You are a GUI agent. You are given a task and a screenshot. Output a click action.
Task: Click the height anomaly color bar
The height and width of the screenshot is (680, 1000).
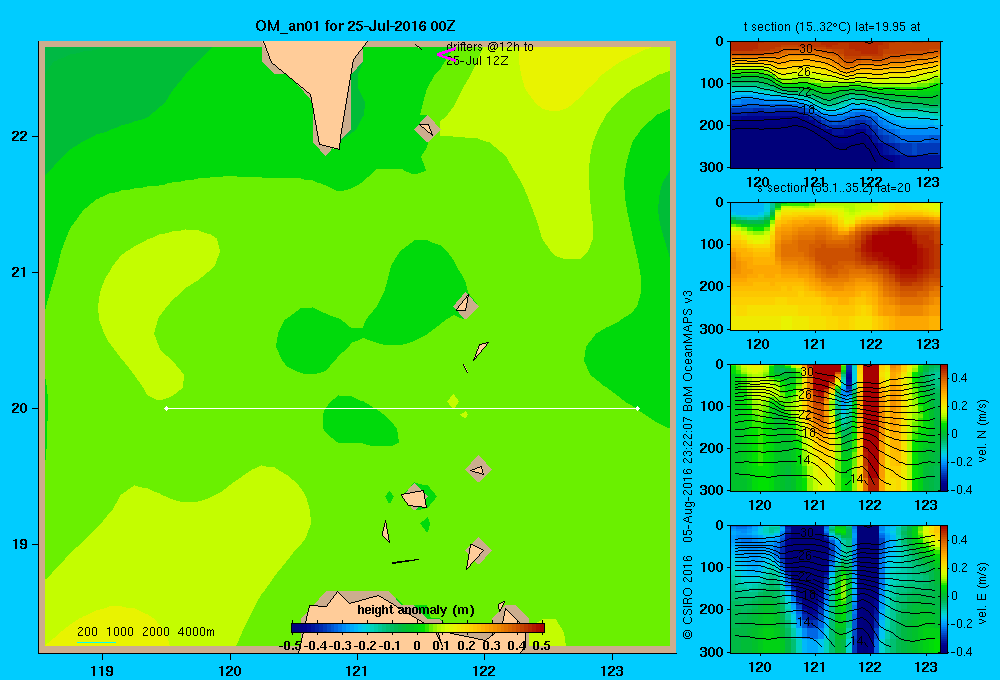click(x=418, y=628)
